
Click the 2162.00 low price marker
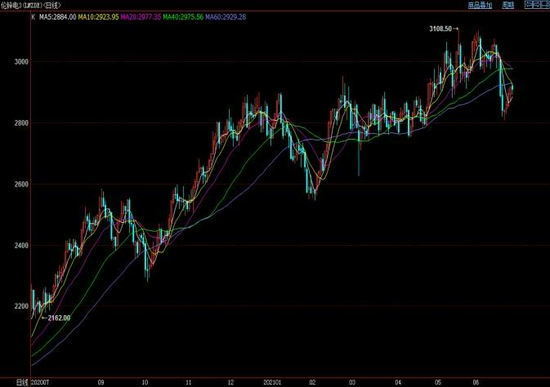pos(59,318)
